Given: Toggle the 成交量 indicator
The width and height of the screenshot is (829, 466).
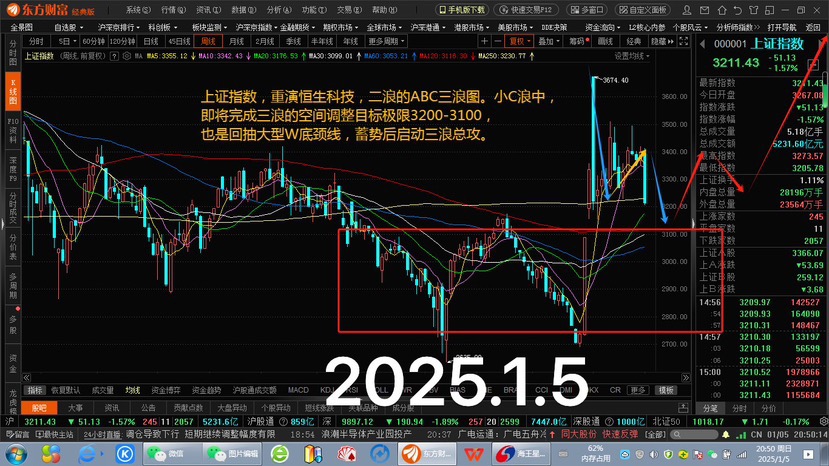Looking at the screenshot, I should tap(103, 390).
